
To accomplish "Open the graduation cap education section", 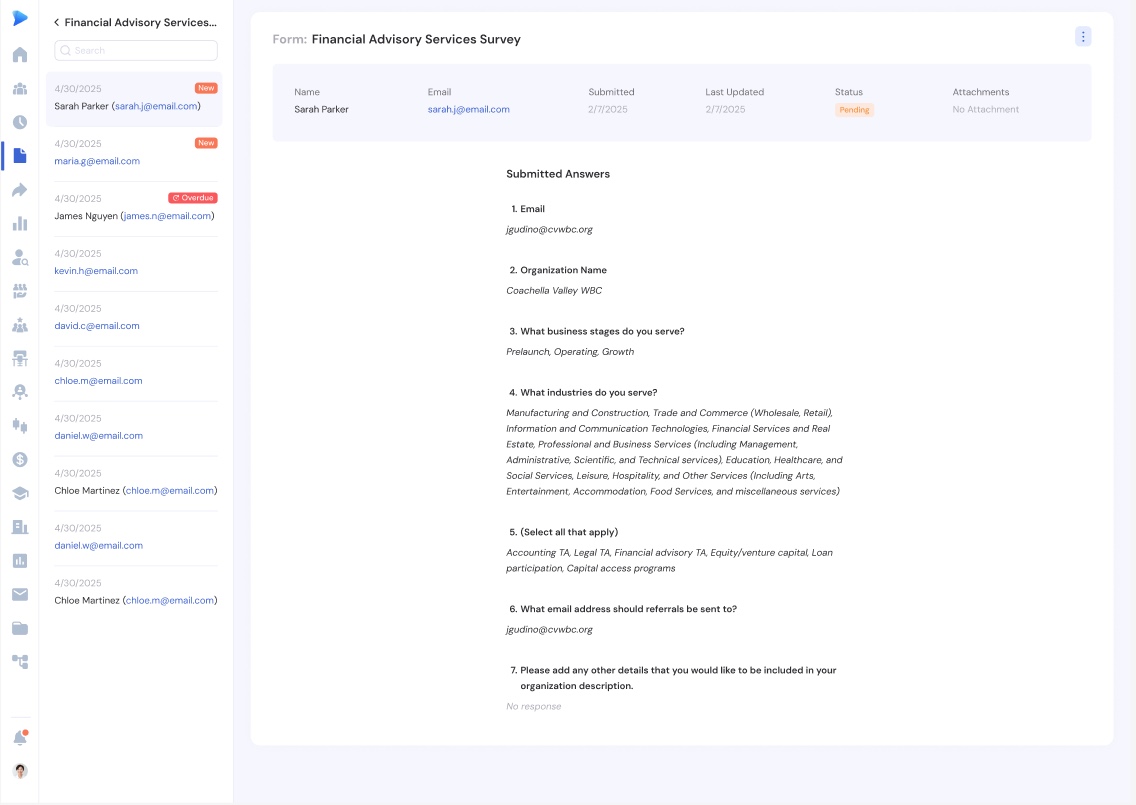I will [19, 493].
